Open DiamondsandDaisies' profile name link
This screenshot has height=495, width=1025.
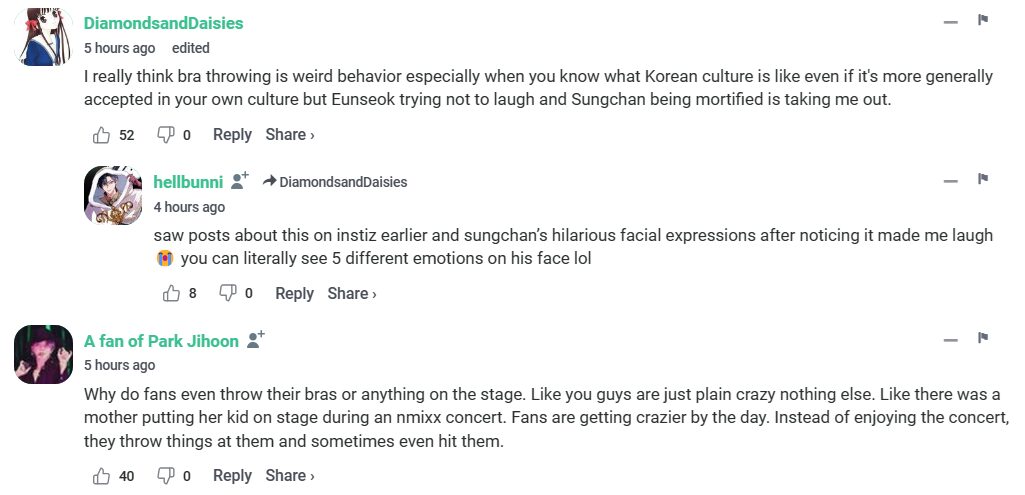click(x=163, y=23)
